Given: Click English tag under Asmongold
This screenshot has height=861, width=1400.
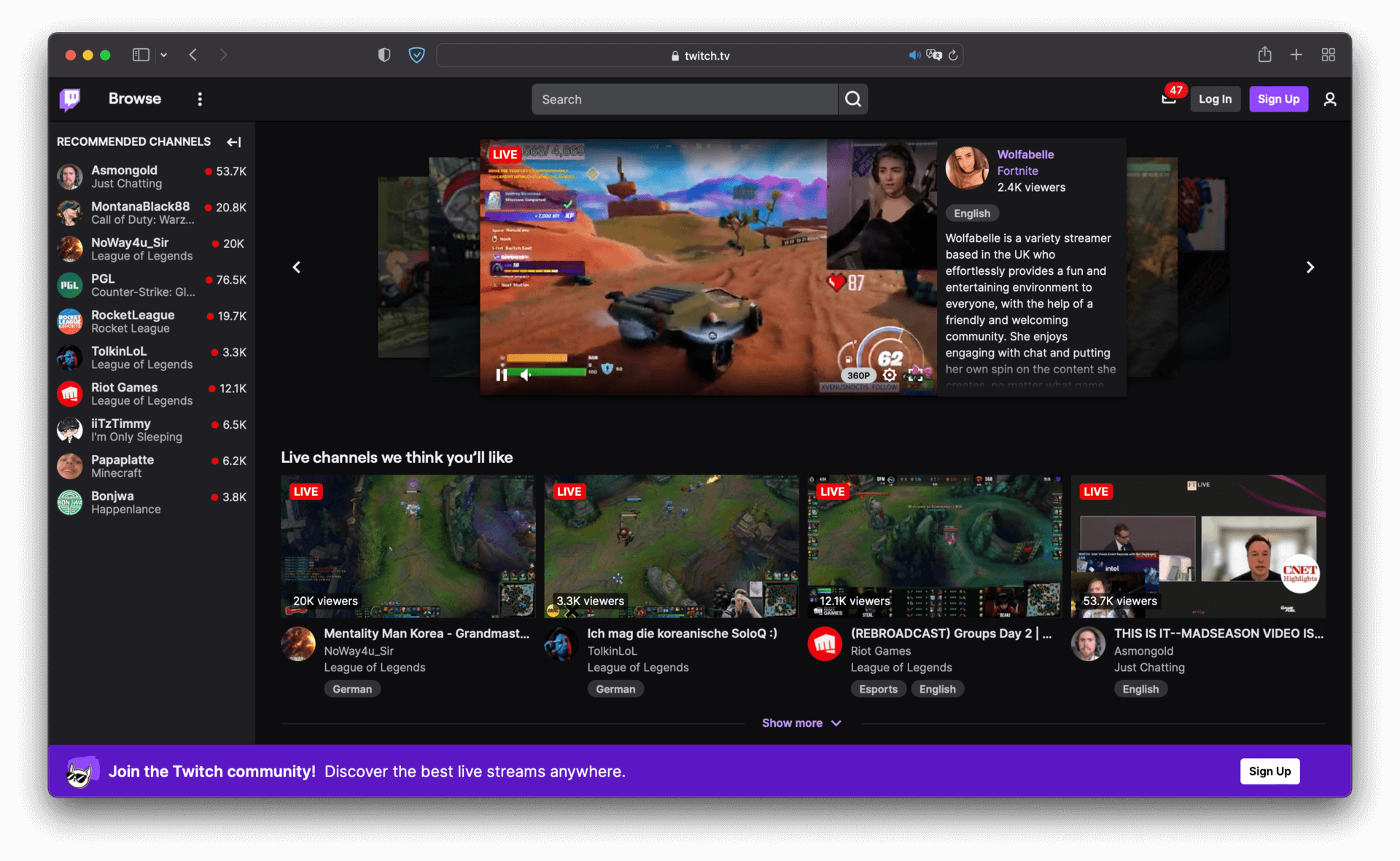Looking at the screenshot, I should coord(1140,689).
